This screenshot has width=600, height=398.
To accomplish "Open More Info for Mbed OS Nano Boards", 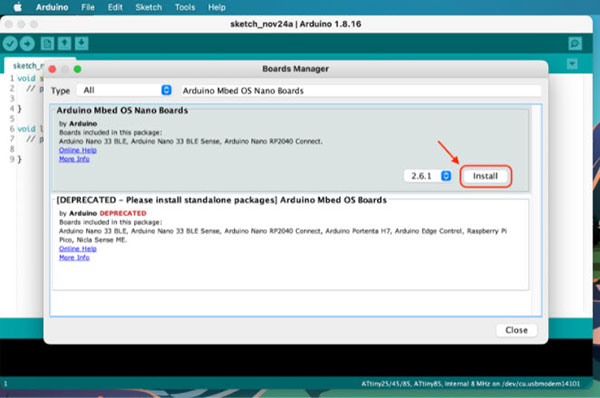I will tap(74, 159).
